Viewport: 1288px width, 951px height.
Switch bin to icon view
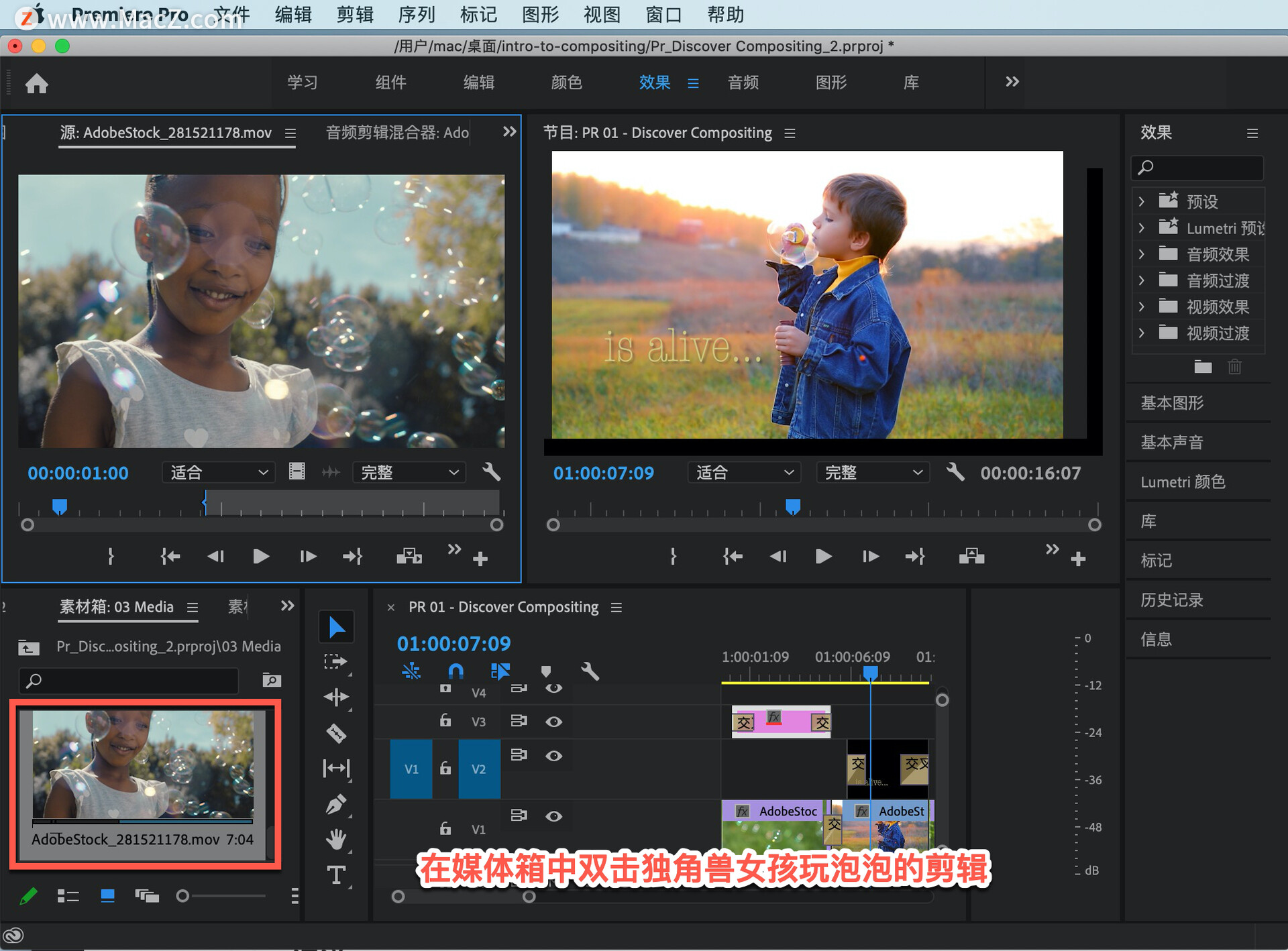(107, 895)
